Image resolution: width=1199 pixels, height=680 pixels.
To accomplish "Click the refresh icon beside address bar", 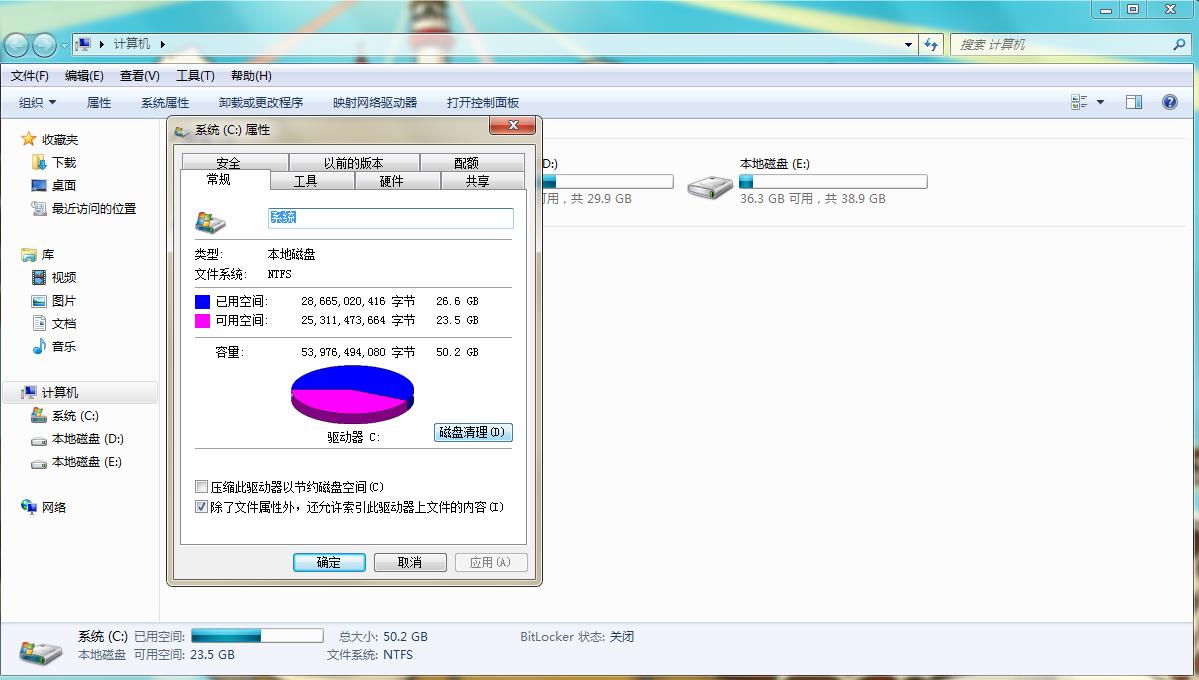I will (x=931, y=44).
